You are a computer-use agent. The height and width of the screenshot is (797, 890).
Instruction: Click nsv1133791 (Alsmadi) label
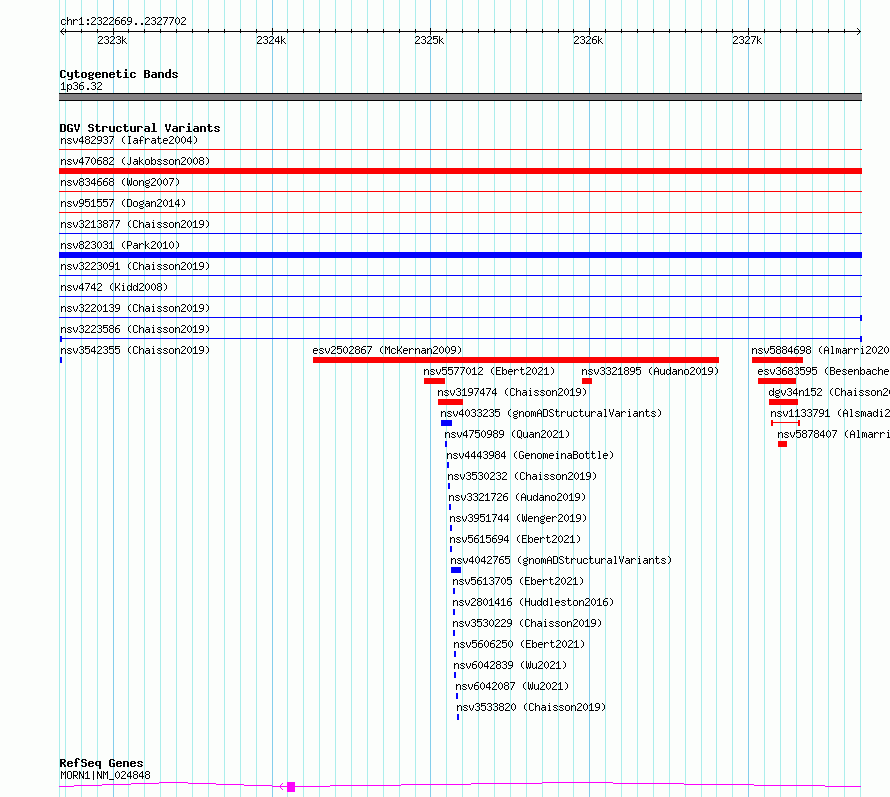point(830,413)
